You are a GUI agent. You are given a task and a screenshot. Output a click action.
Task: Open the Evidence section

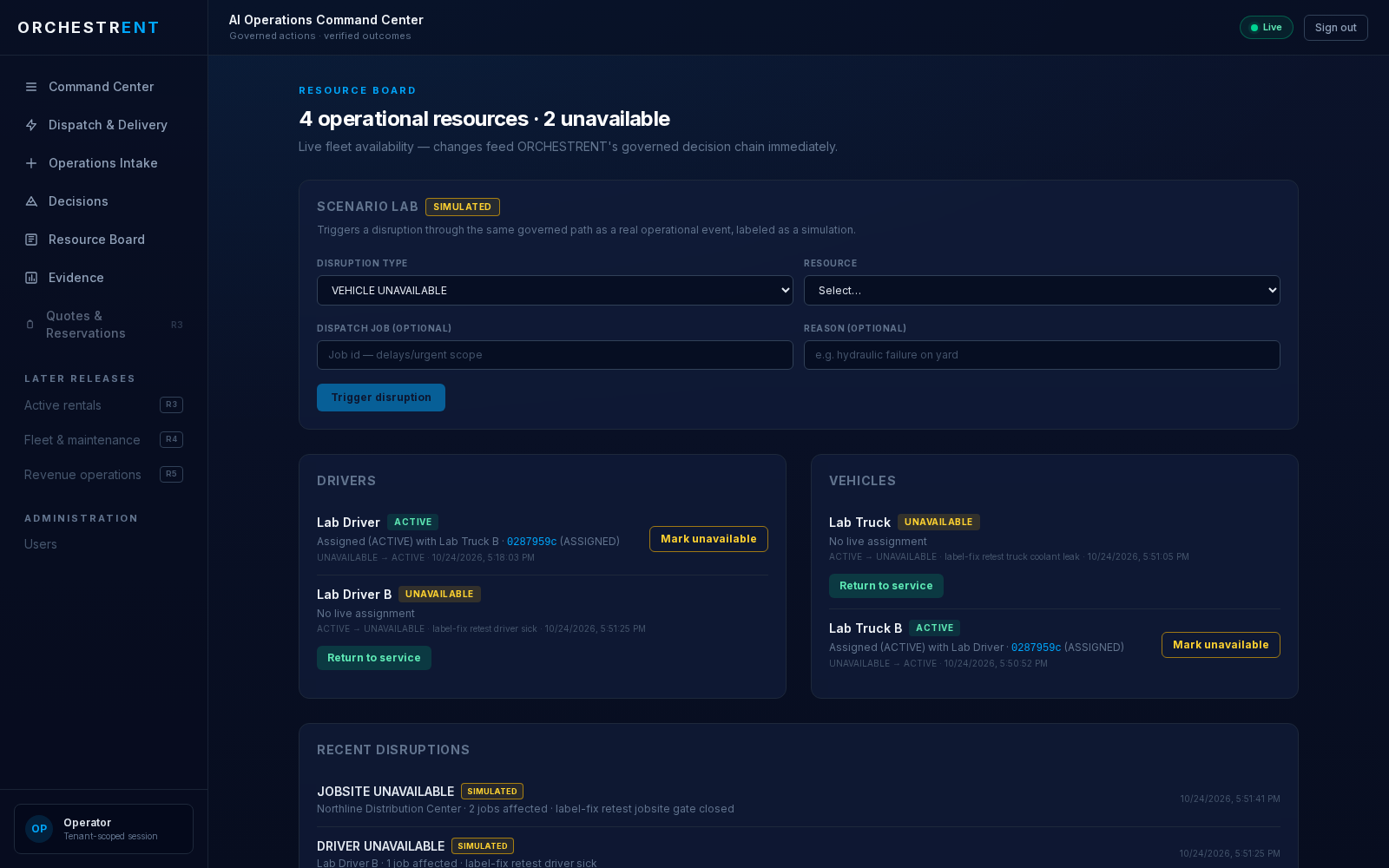103,278
